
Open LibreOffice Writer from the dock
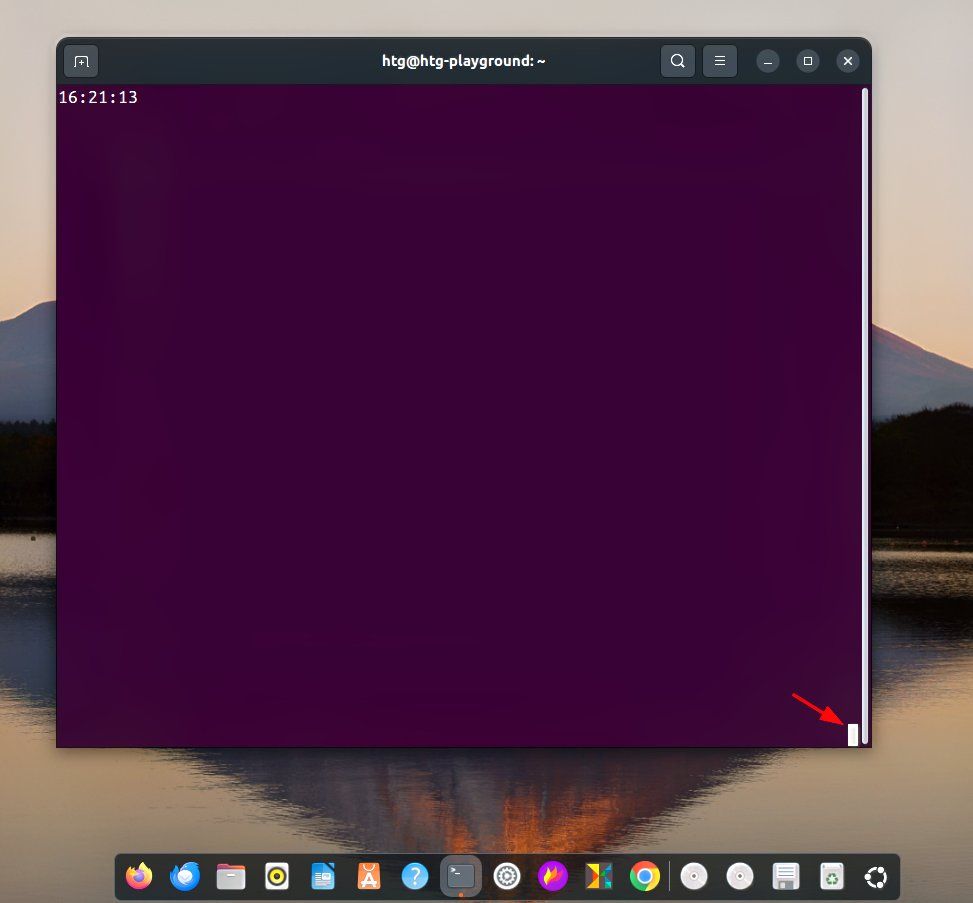[x=323, y=876]
